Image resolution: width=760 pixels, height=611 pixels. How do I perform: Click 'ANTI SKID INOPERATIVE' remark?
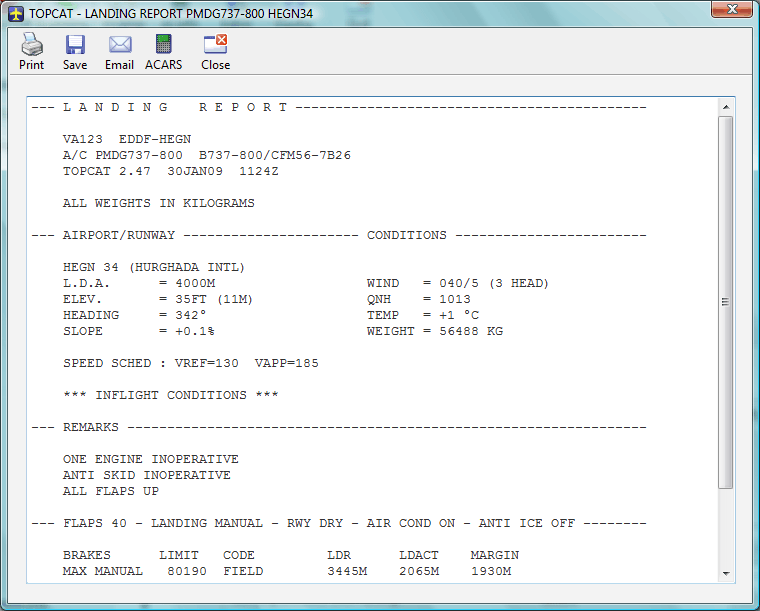click(146, 475)
